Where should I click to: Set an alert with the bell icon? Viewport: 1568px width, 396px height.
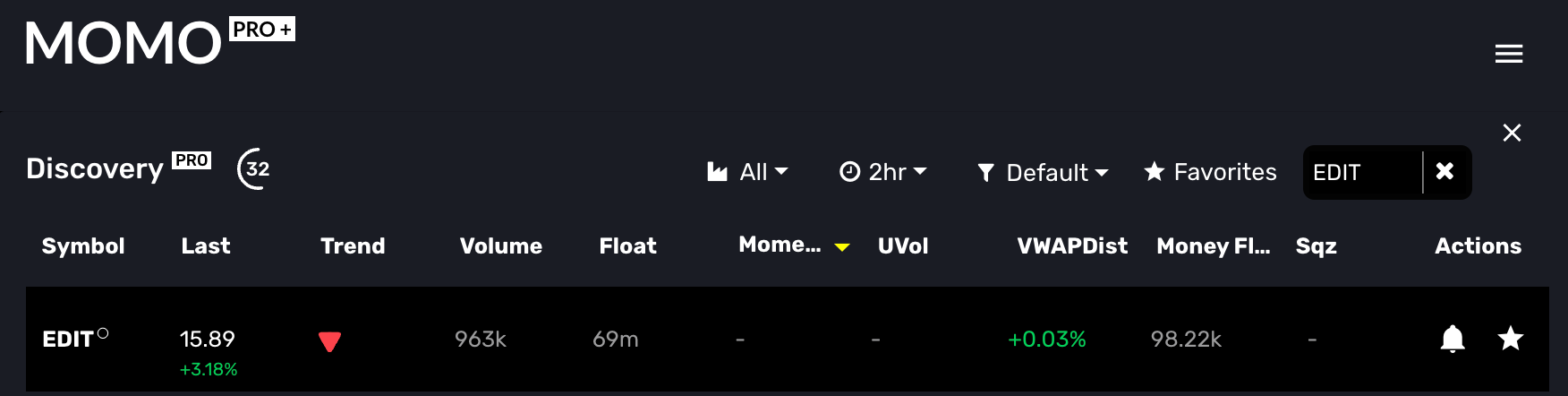[x=1453, y=339]
